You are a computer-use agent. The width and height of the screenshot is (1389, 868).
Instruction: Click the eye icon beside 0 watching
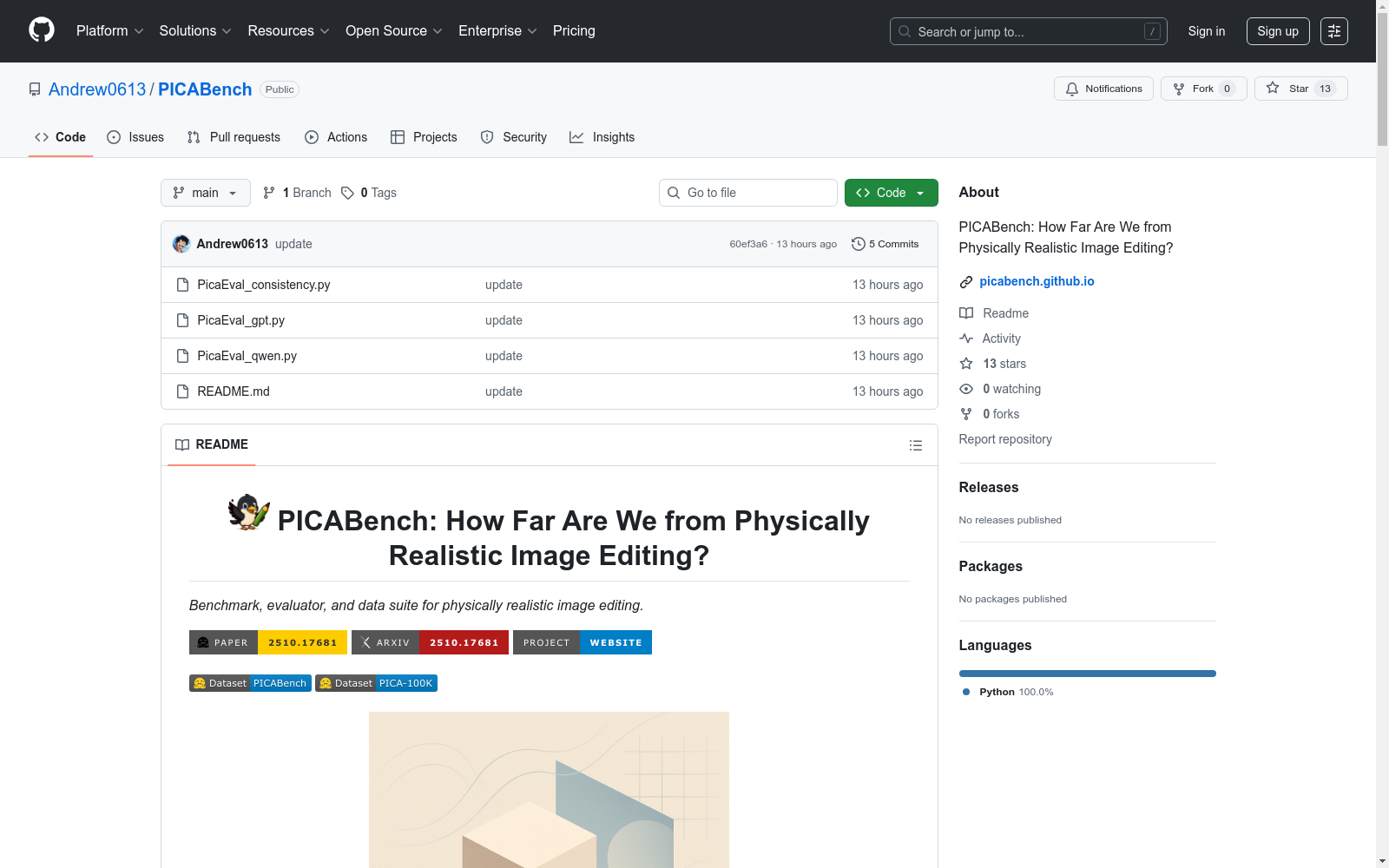click(x=966, y=389)
